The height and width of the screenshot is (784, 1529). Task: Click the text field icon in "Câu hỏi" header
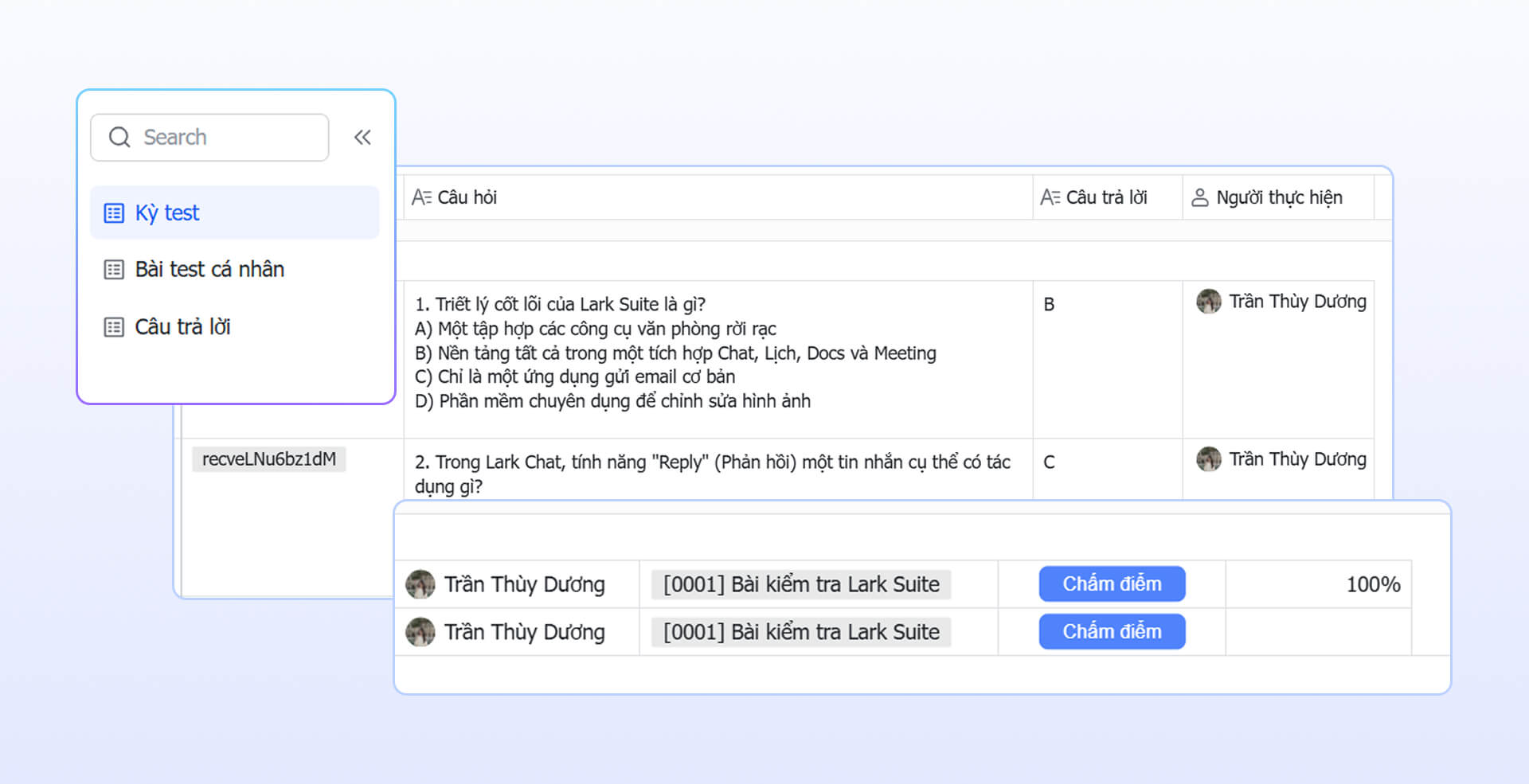coord(422,197)
